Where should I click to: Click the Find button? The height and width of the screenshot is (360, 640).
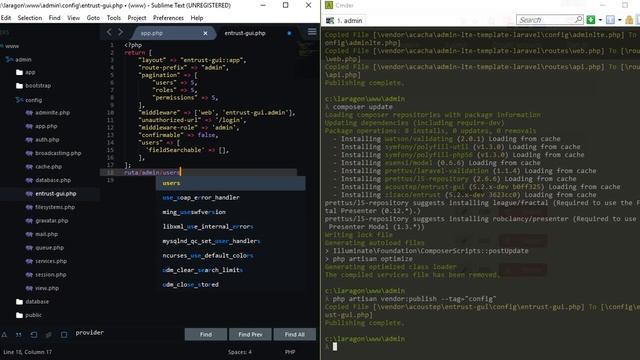click(x=206, y=334)
